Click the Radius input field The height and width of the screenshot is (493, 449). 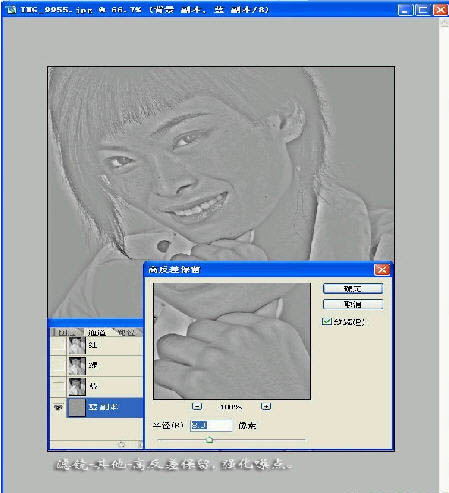tap(211, 425)
